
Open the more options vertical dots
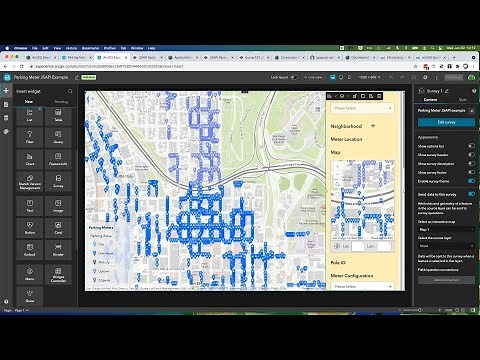(436, 77)
